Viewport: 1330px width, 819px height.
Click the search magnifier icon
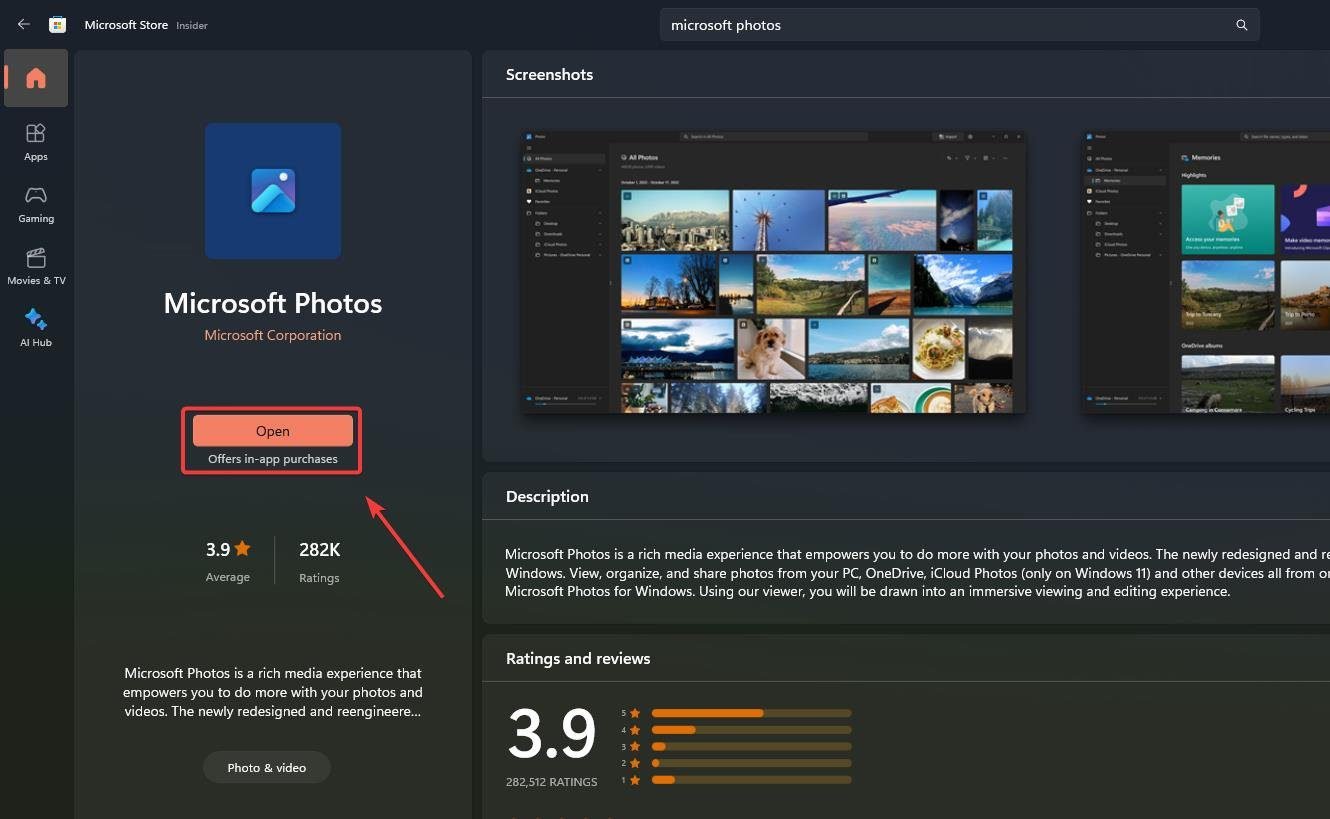pyautogui.click(x=1242, y=25)
